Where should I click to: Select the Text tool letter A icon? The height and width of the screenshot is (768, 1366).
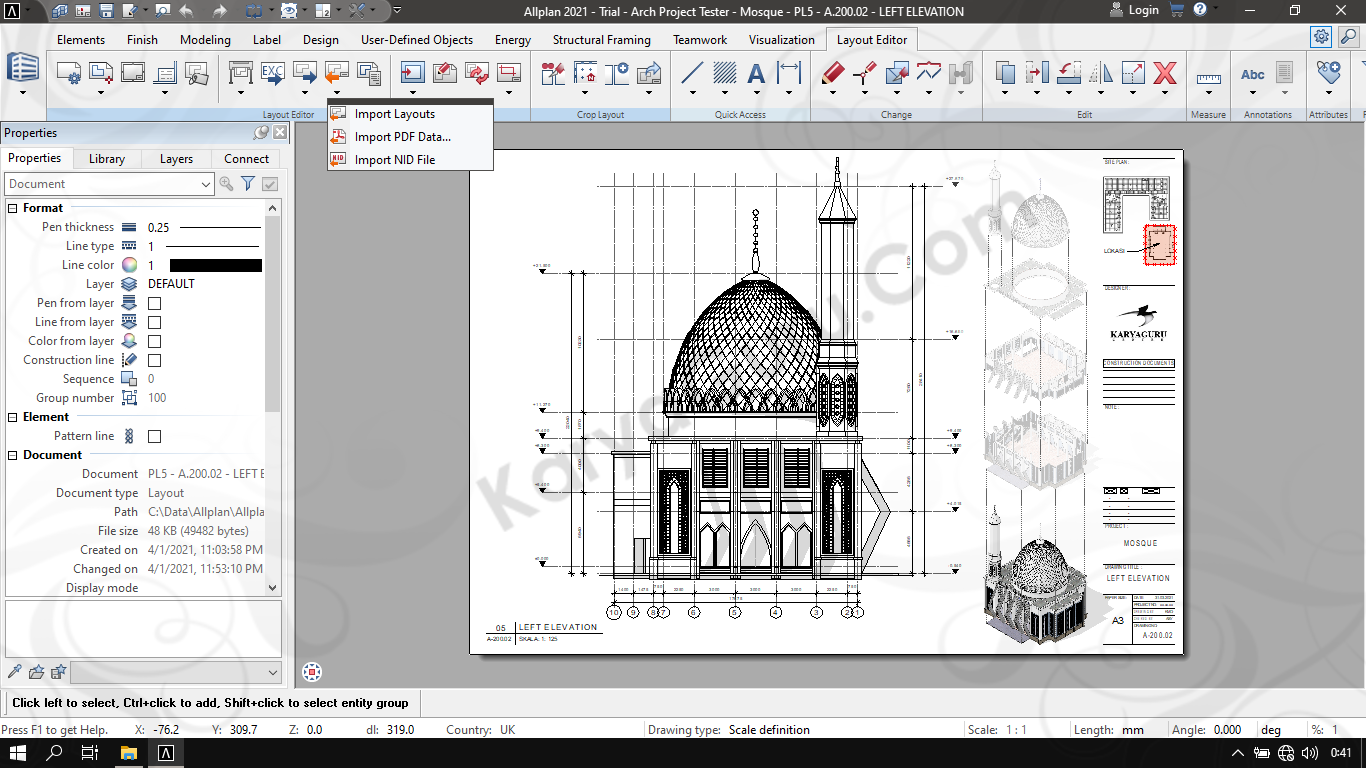pos(756,73)
